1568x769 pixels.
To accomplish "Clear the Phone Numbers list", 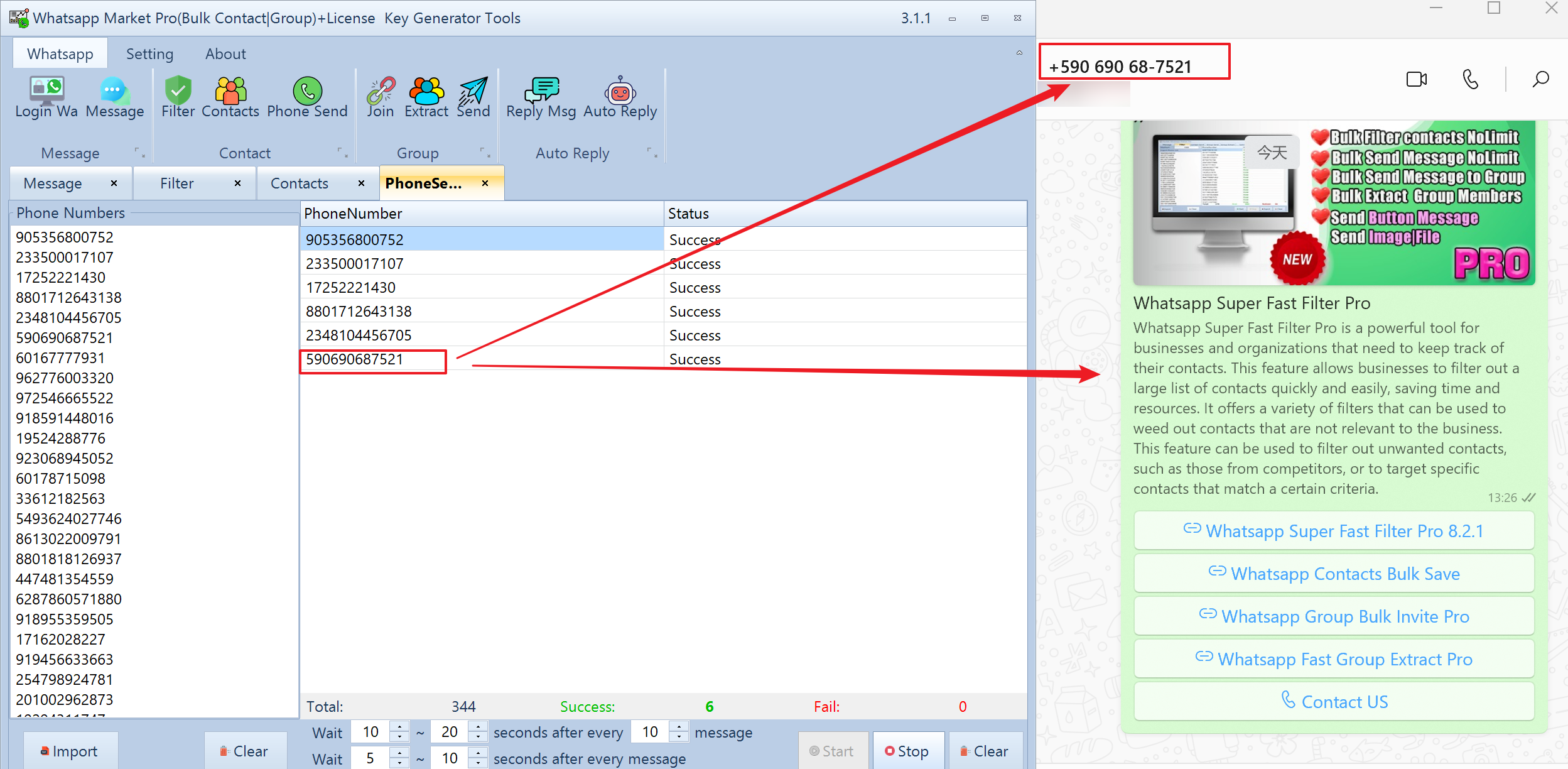I will [x=245, y=751].
